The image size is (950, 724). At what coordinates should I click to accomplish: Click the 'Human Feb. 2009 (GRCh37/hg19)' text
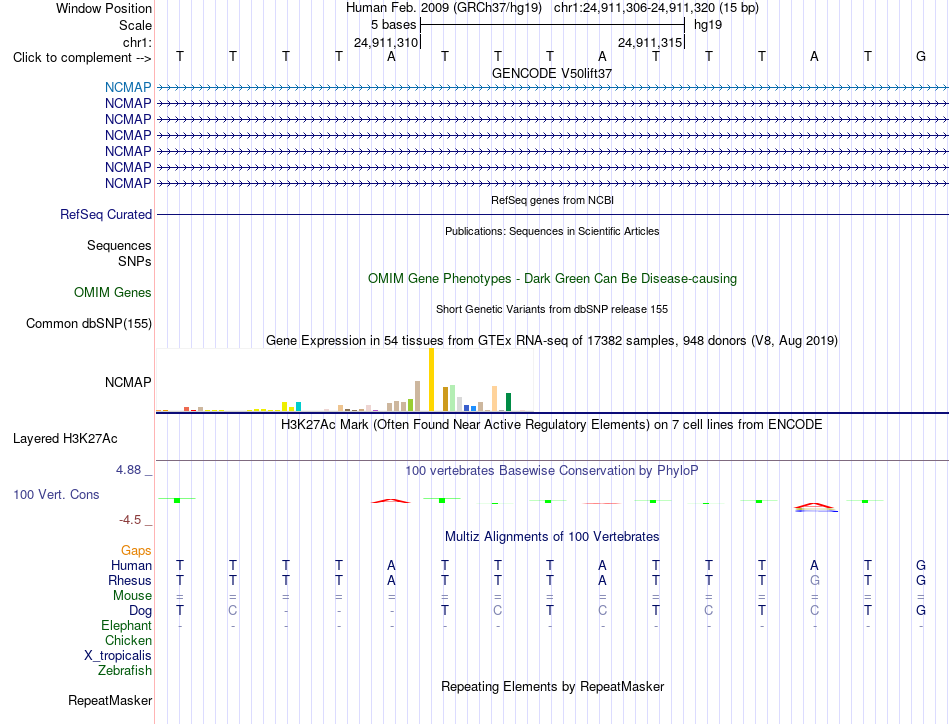(443, 8)
